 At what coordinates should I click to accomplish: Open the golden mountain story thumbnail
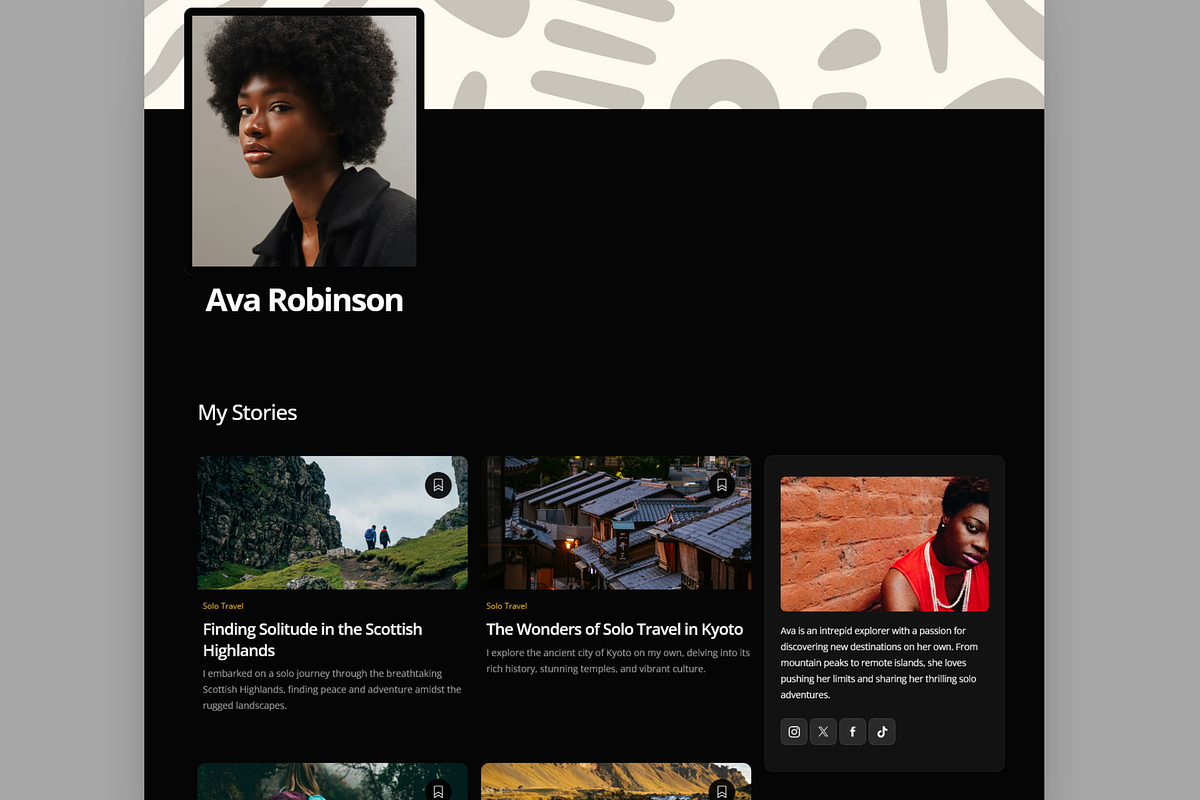(616, 782)
